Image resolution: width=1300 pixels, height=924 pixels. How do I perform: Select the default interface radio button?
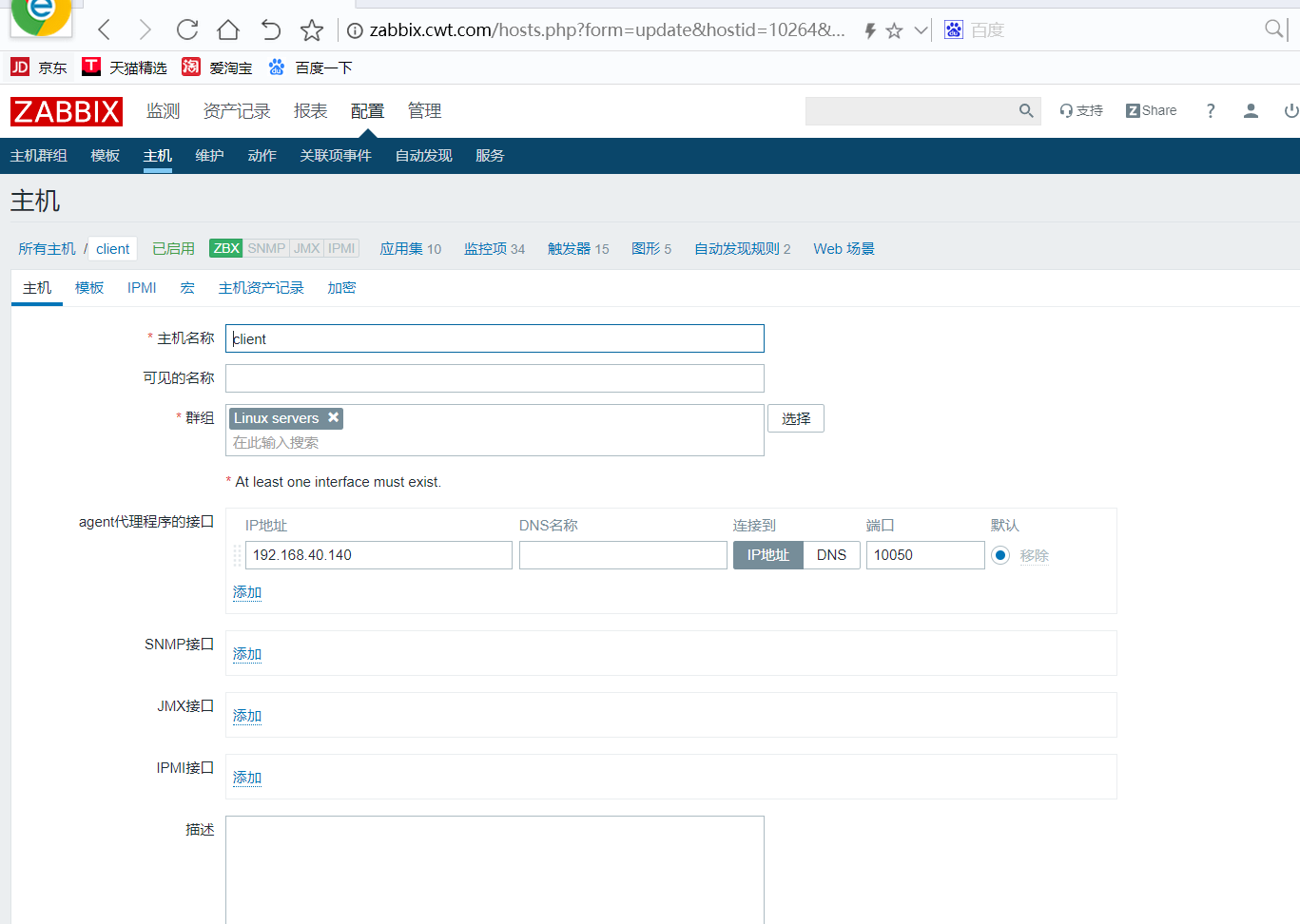point(1000,555)
